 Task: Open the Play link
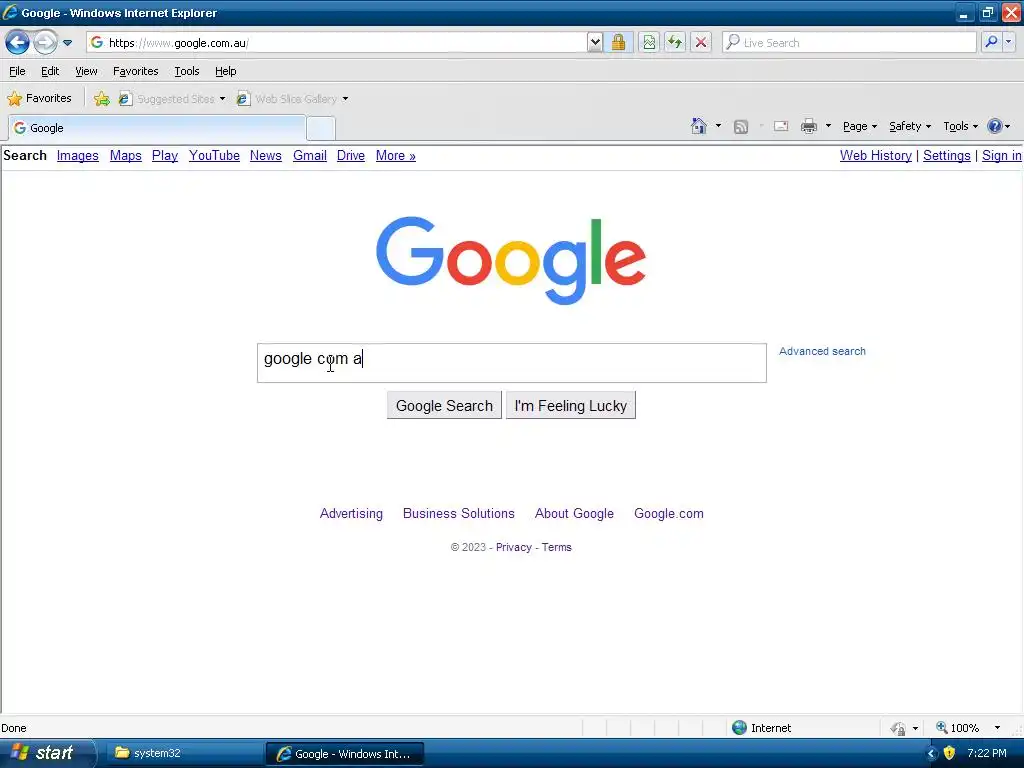[x=165, y=155]
